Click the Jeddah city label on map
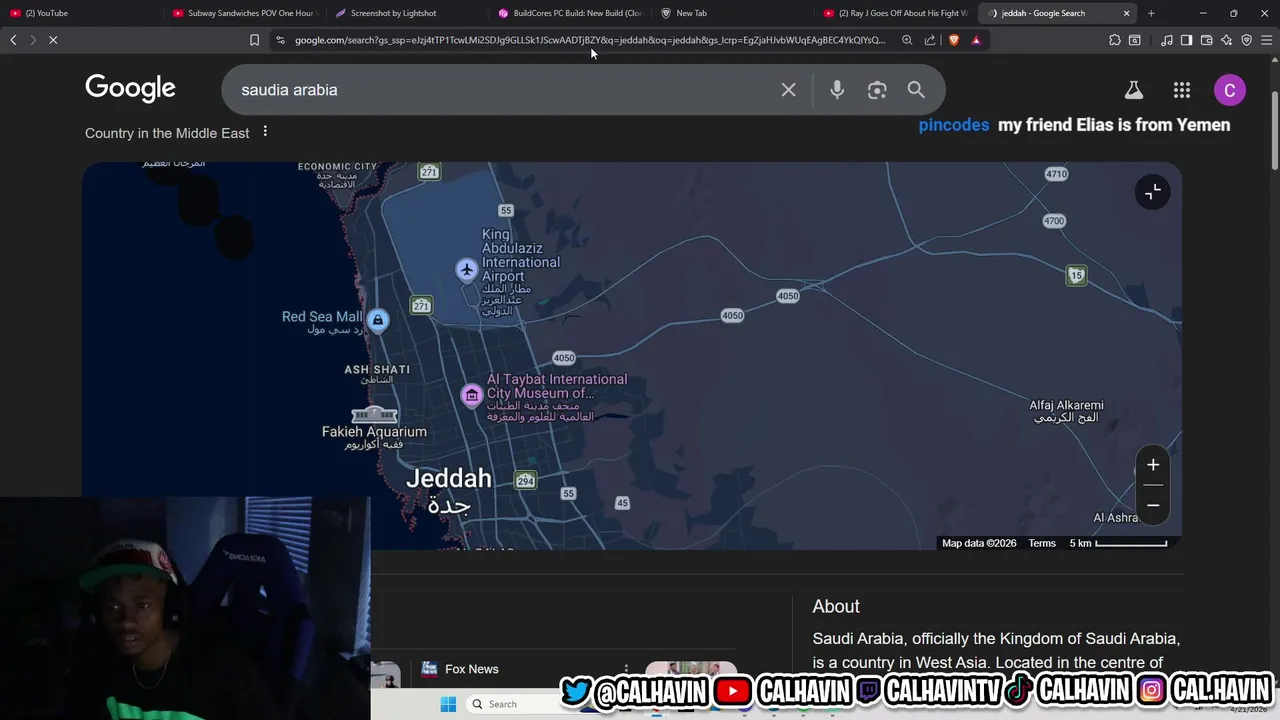 449,479
